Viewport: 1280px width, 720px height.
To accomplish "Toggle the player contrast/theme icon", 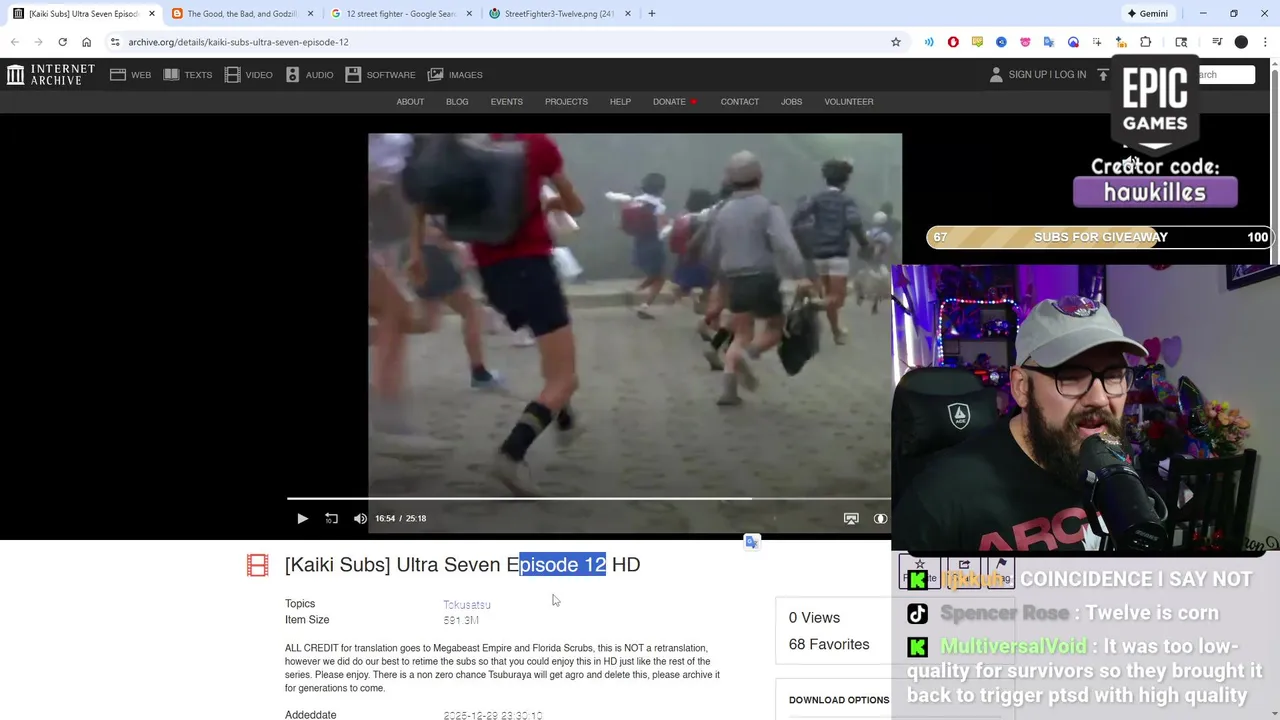I will pyautogui.click(x=880, y=518).
